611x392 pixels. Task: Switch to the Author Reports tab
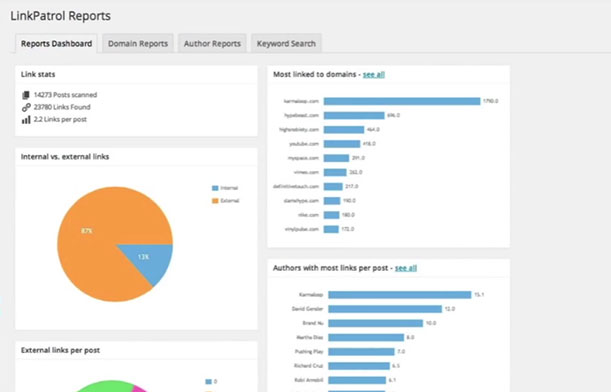212,44
